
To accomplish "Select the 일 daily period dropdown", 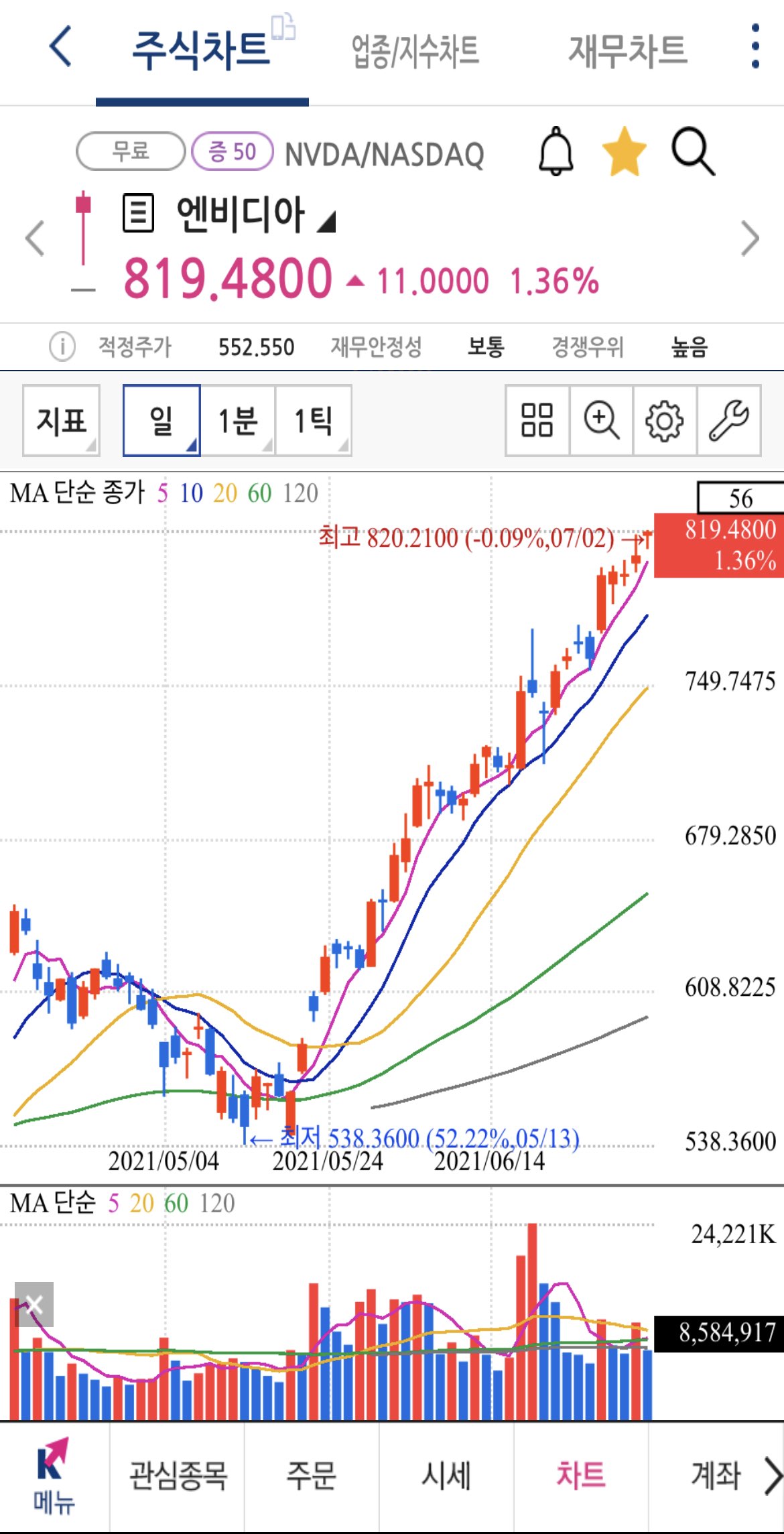I will click(x=161, y=420).
